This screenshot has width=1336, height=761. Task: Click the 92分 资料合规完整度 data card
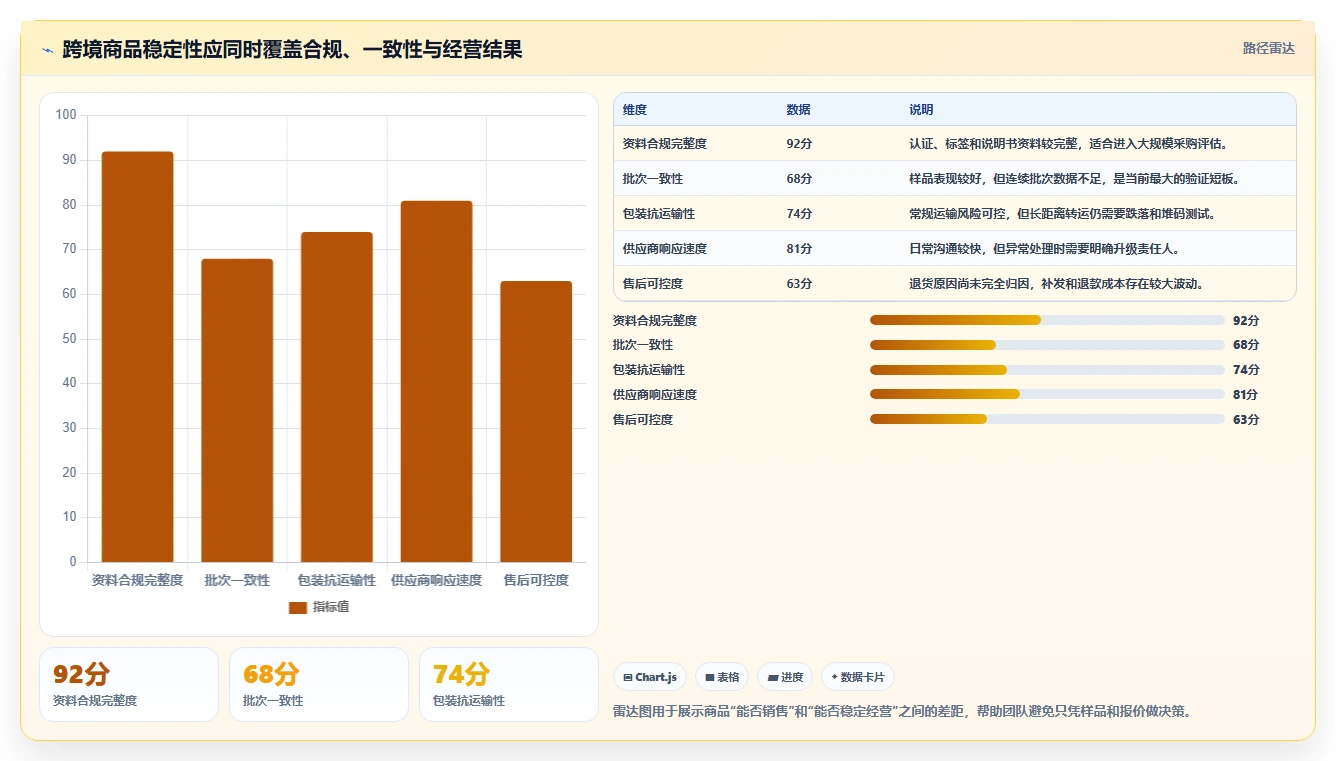pos(129,684)
